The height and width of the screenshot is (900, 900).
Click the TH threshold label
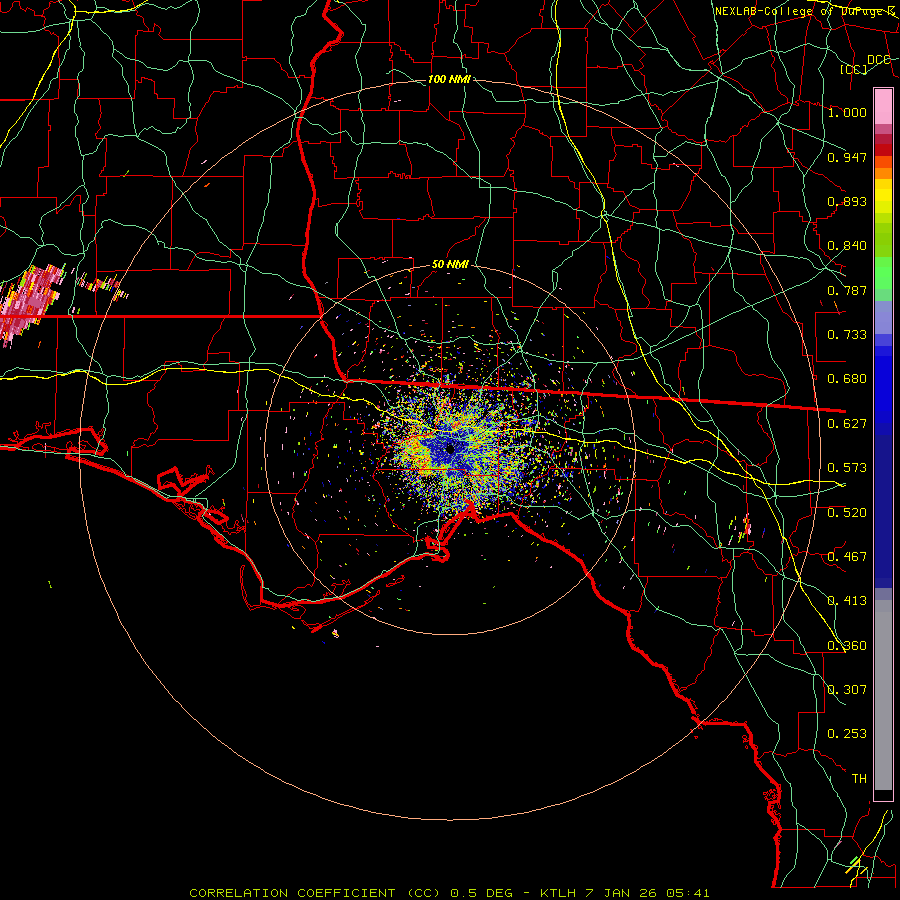tap(859, 779)
